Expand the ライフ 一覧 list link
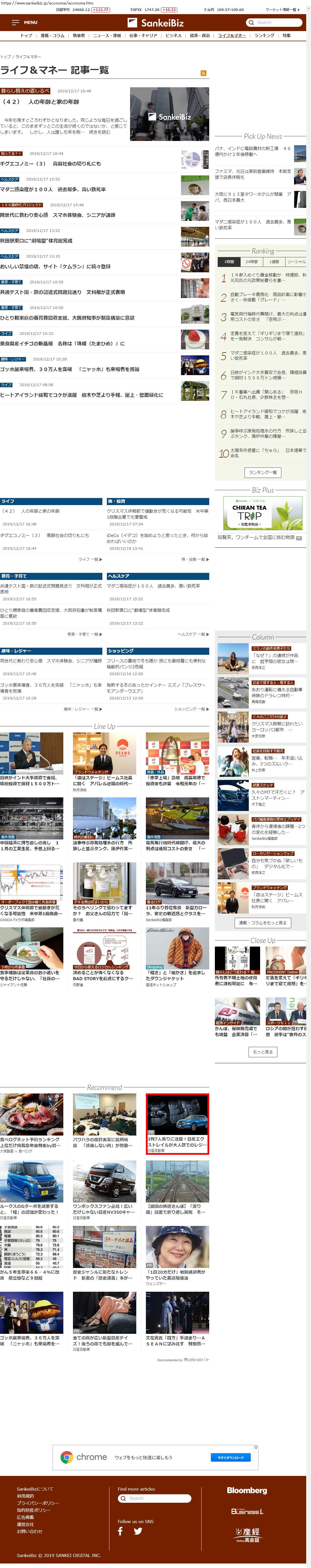Image resolution: width=311 pixels, height=1568 pixels. [x=90, y=559]
